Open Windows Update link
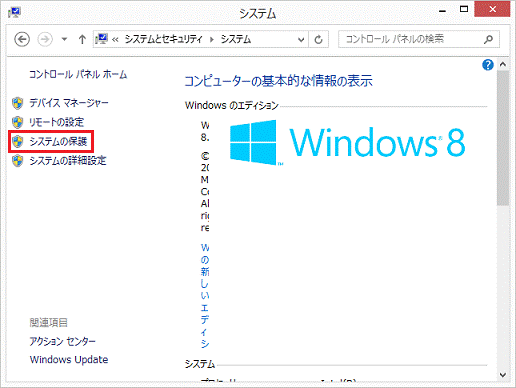The width and height of the screenshot is (516, 388). coord(69,360)
